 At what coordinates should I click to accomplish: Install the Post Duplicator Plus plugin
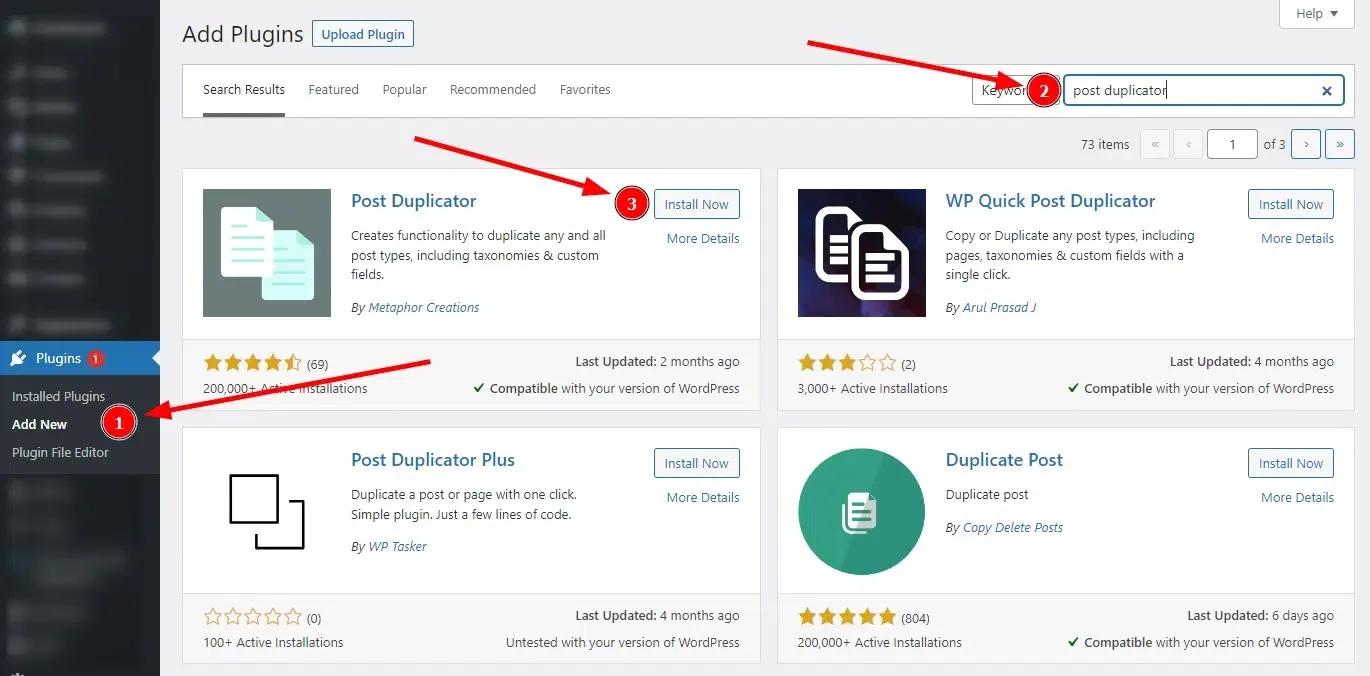point(697,463)
